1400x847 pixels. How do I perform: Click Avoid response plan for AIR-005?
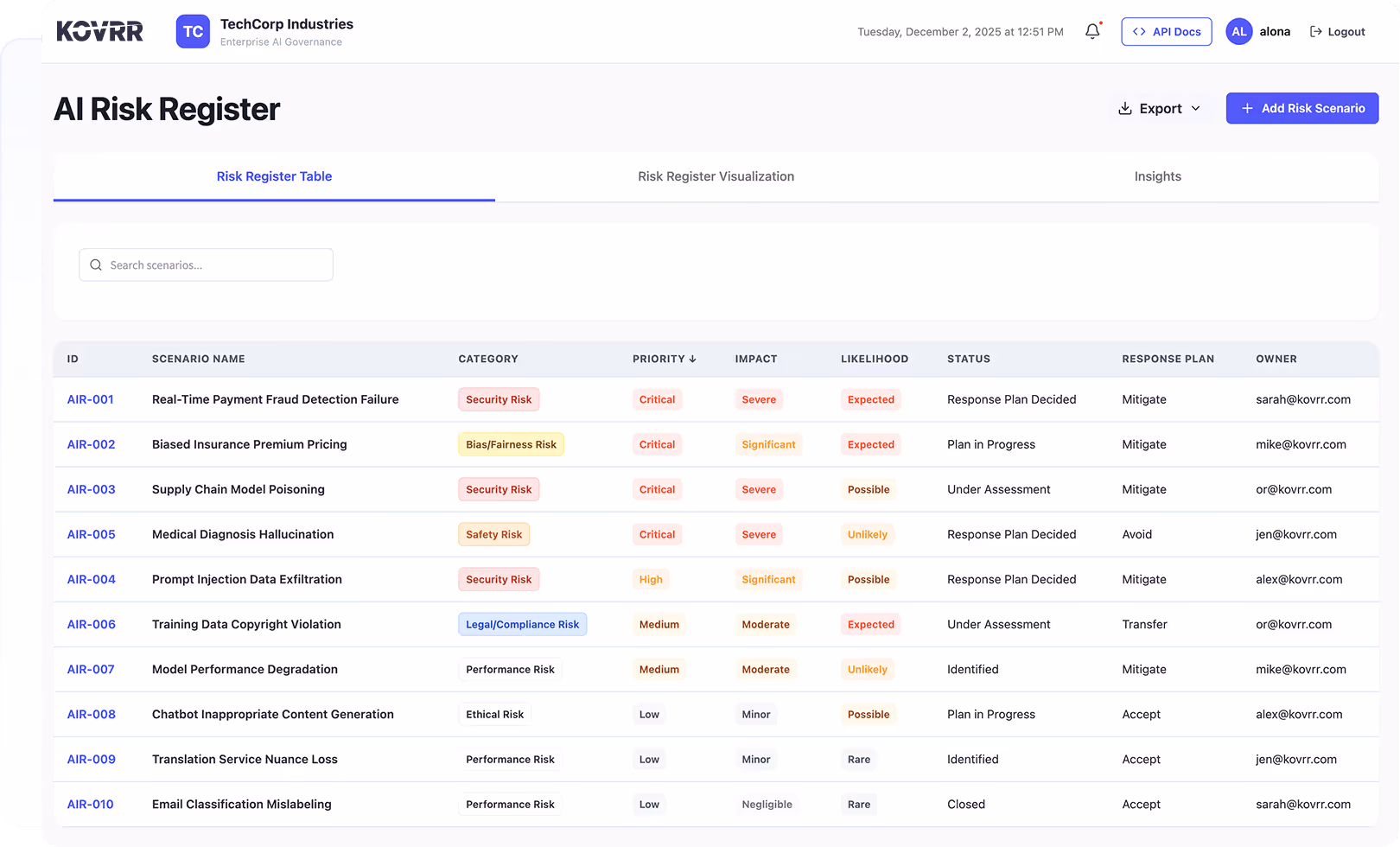(1136, 534)
